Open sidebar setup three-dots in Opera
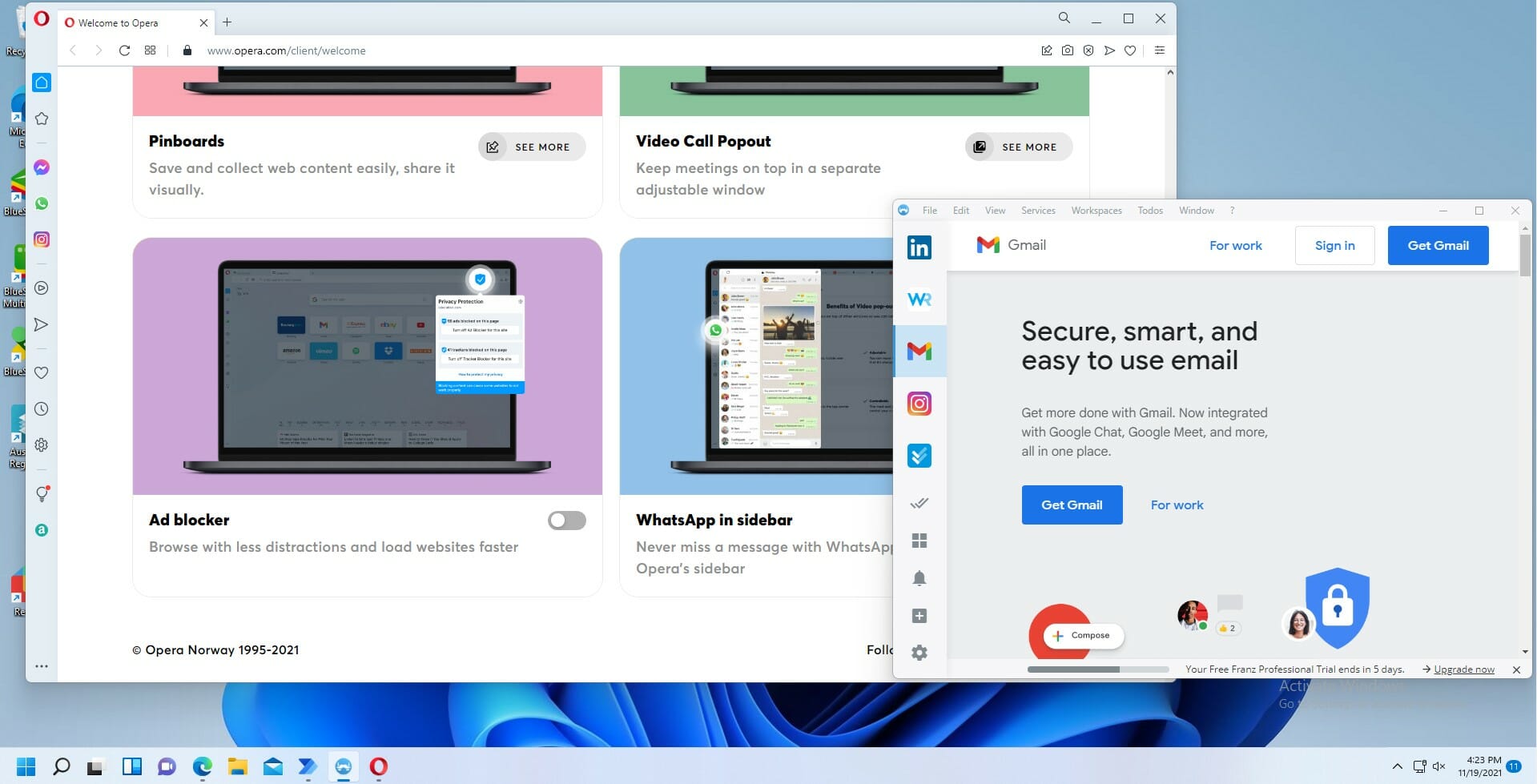This screenshot has width=1537, height=784. click(x=42, y=665)
